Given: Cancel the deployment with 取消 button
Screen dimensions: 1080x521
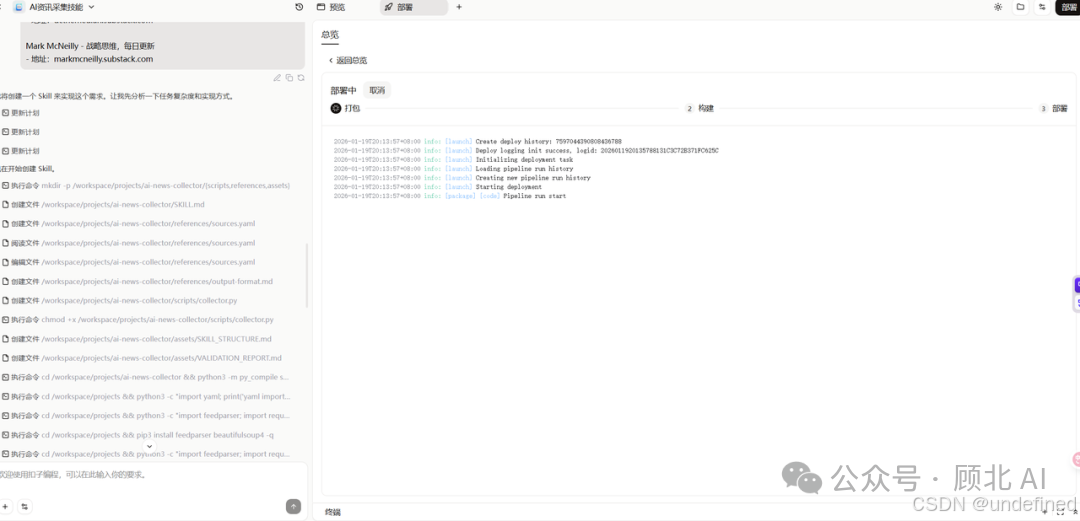Looking at the screenshot, I should point(377,90).
